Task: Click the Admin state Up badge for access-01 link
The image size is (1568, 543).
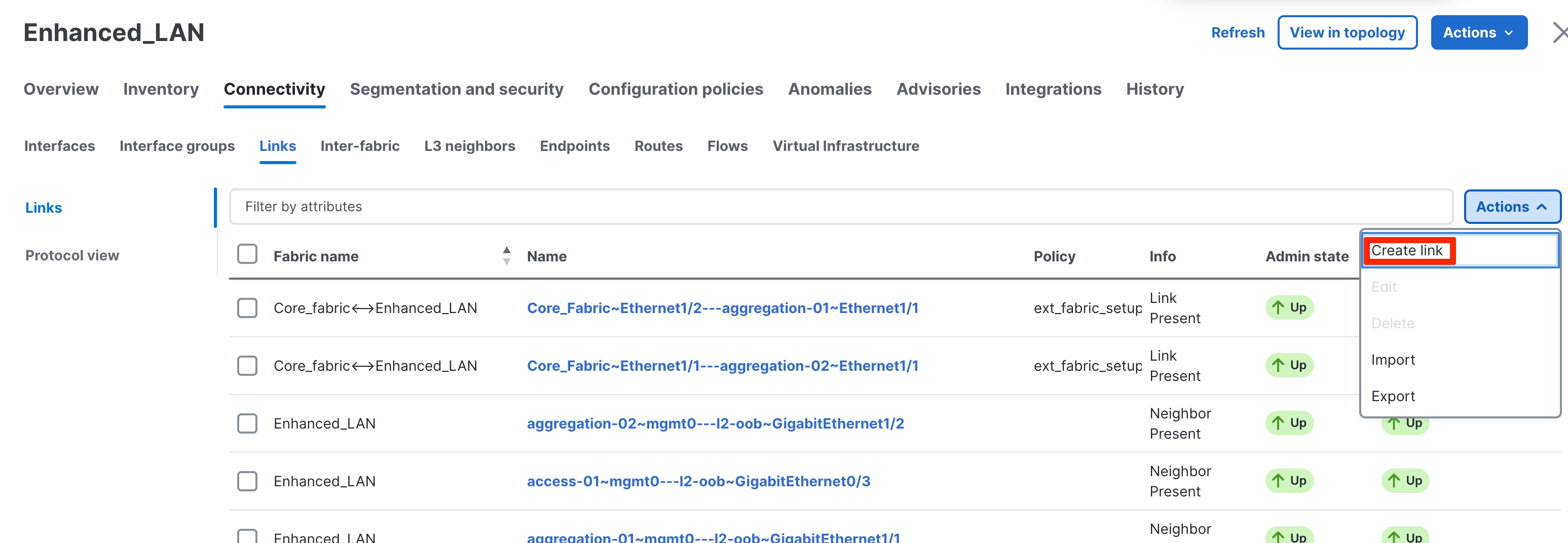Action: click(x=1289, y=481)
